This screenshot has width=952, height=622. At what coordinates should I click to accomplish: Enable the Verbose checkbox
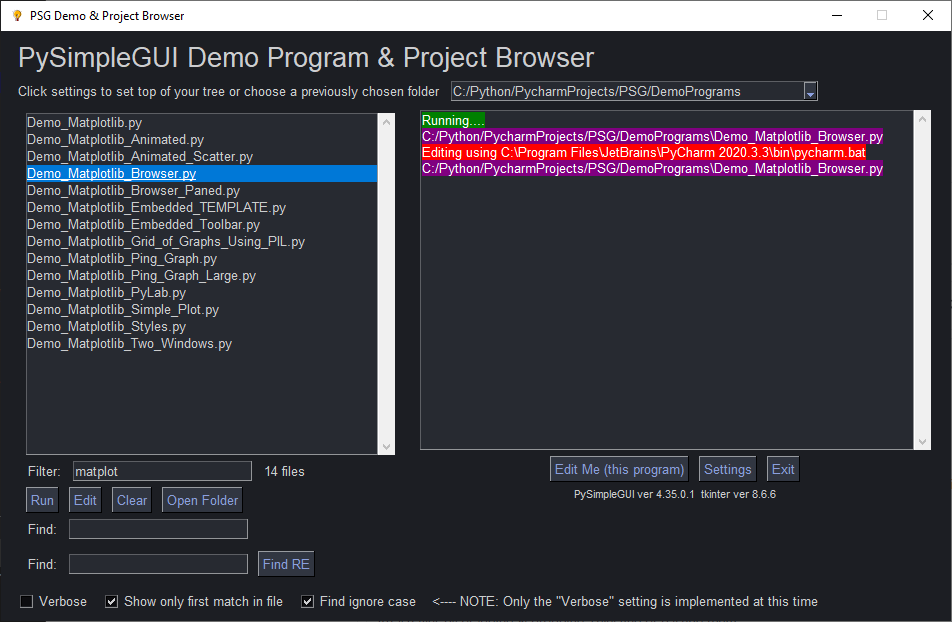click(25, 601)
